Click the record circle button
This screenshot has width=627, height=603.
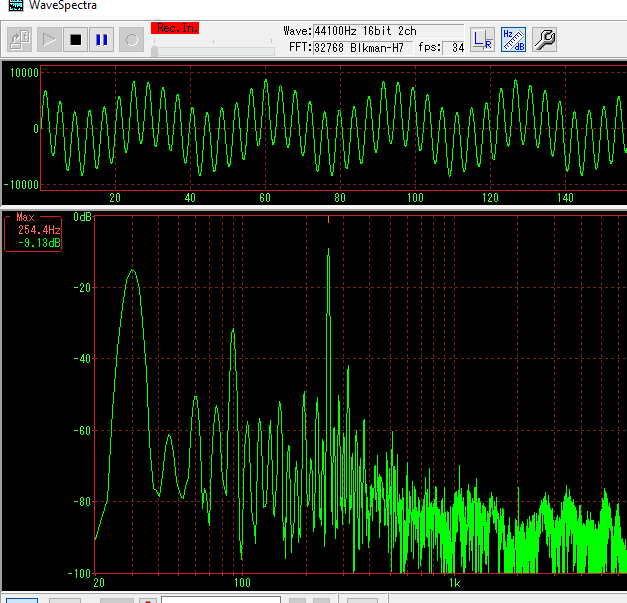tap(132, 40)
